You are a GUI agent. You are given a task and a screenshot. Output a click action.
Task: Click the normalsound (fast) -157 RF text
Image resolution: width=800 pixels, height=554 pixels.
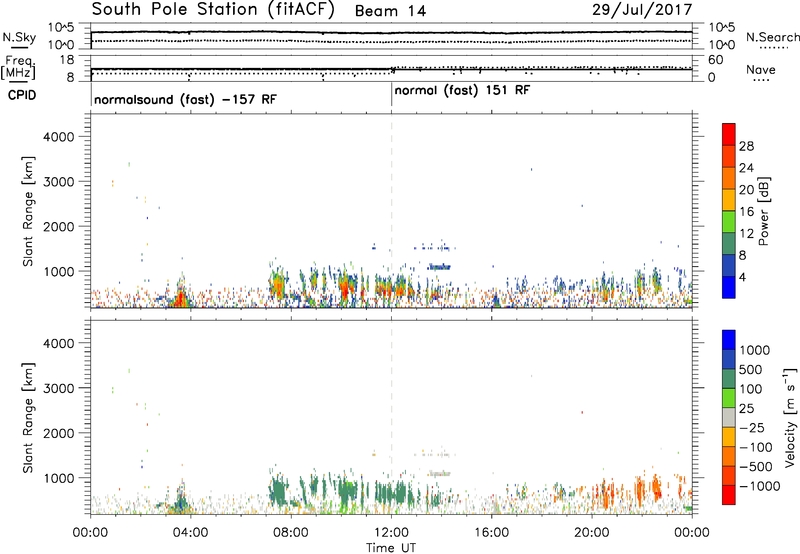tap(185, 99)
